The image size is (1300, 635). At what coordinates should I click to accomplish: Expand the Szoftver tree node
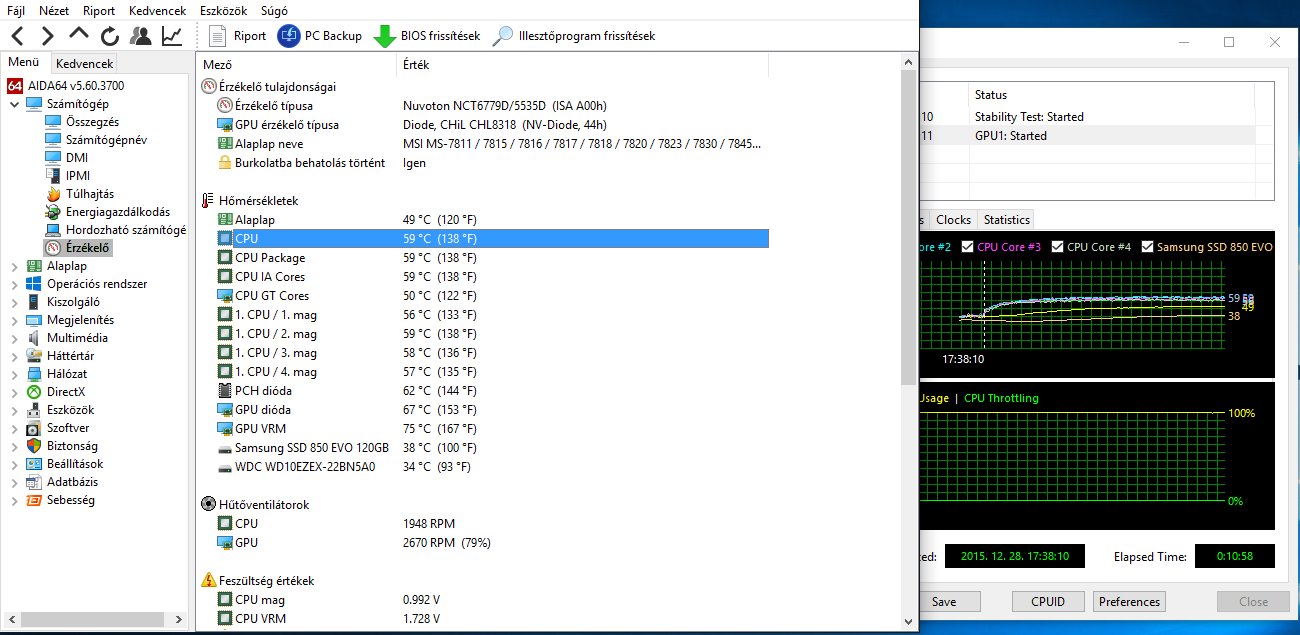(x=14, y=428)
